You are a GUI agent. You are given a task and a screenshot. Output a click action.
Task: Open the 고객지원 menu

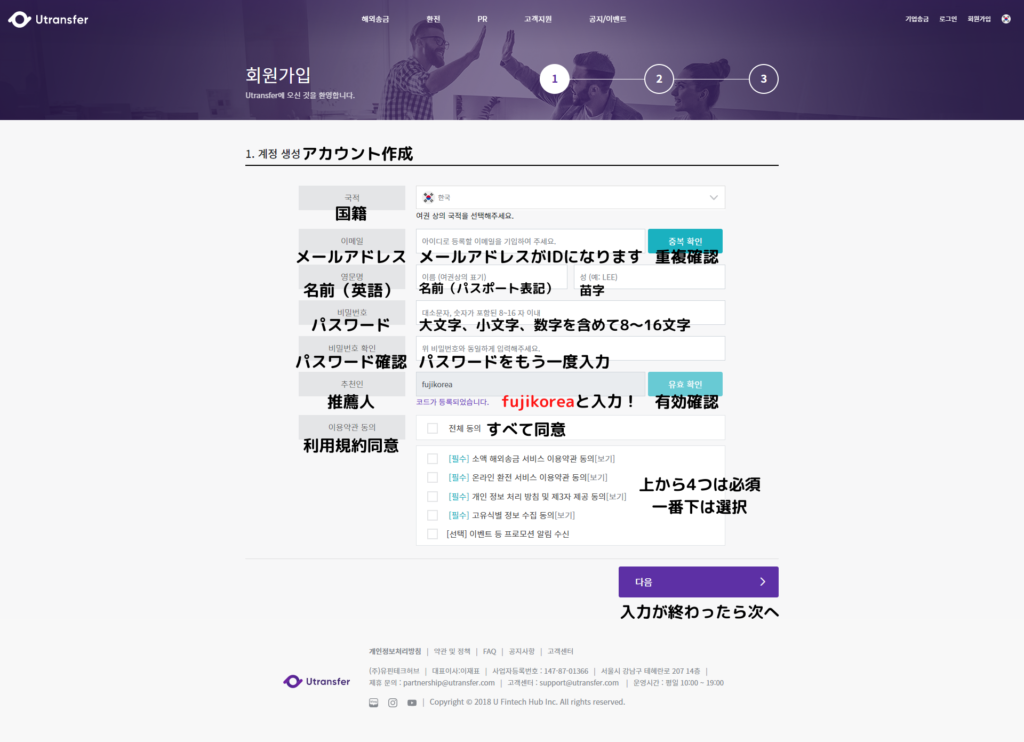coord(538,19)
